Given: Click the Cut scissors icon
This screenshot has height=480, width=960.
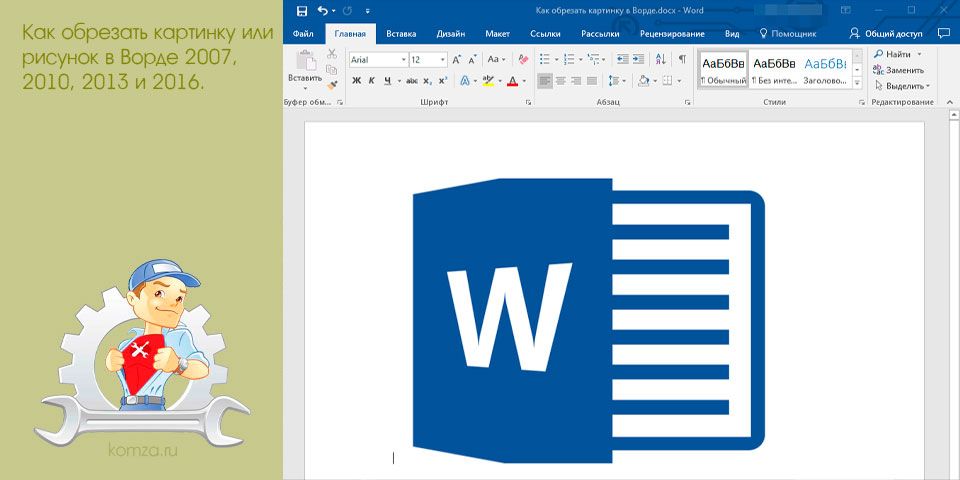Looking at the screenshot, I should (x=332, y=54).
